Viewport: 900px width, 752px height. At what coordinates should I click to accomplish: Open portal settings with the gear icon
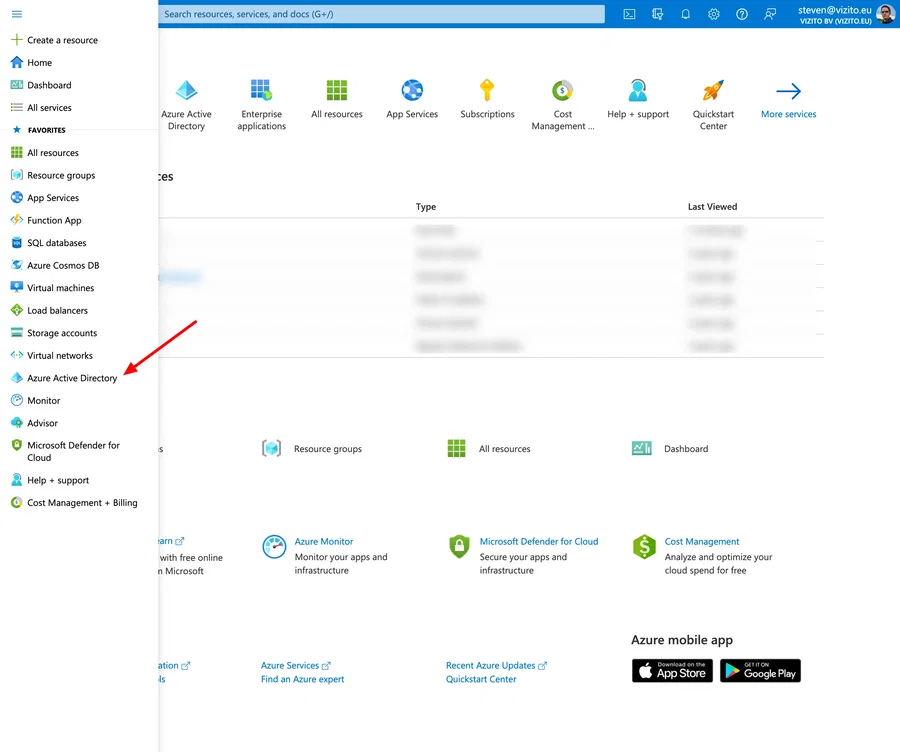click(713, 14)
